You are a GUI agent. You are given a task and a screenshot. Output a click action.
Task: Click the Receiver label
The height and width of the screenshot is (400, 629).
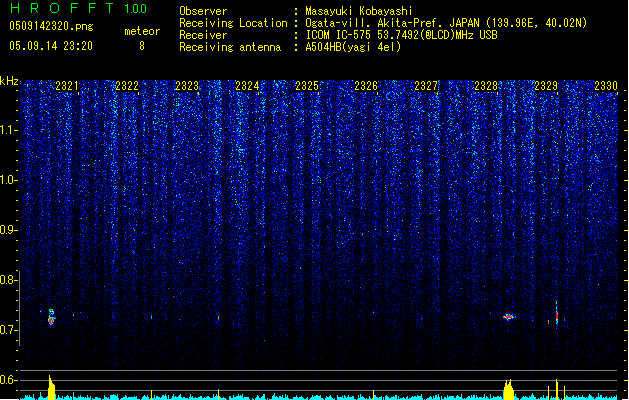tap(203, 35)
